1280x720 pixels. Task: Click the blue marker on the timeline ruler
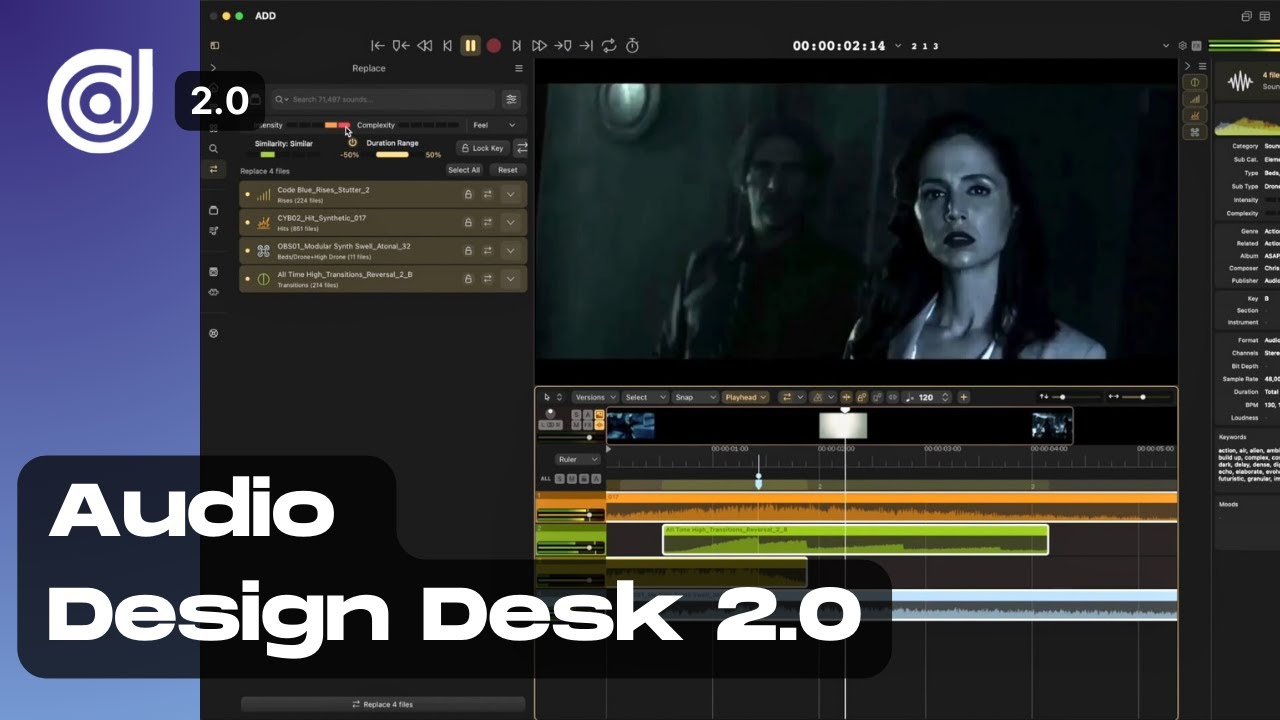tap(758, 481)
